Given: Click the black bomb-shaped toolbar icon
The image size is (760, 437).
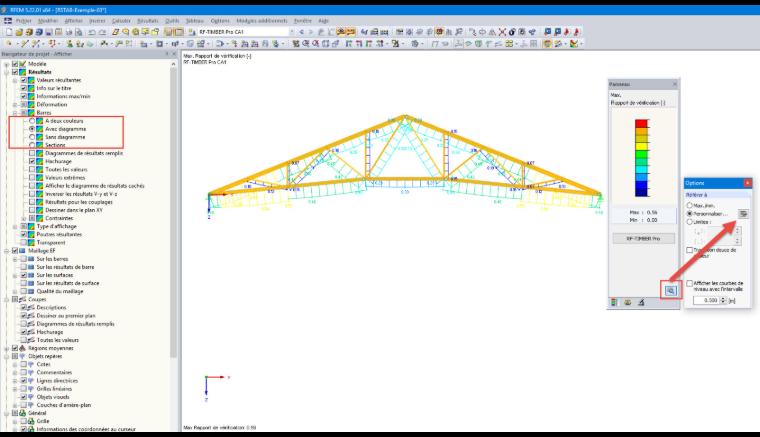Looking at the screenshot, I should pos(512,32).
